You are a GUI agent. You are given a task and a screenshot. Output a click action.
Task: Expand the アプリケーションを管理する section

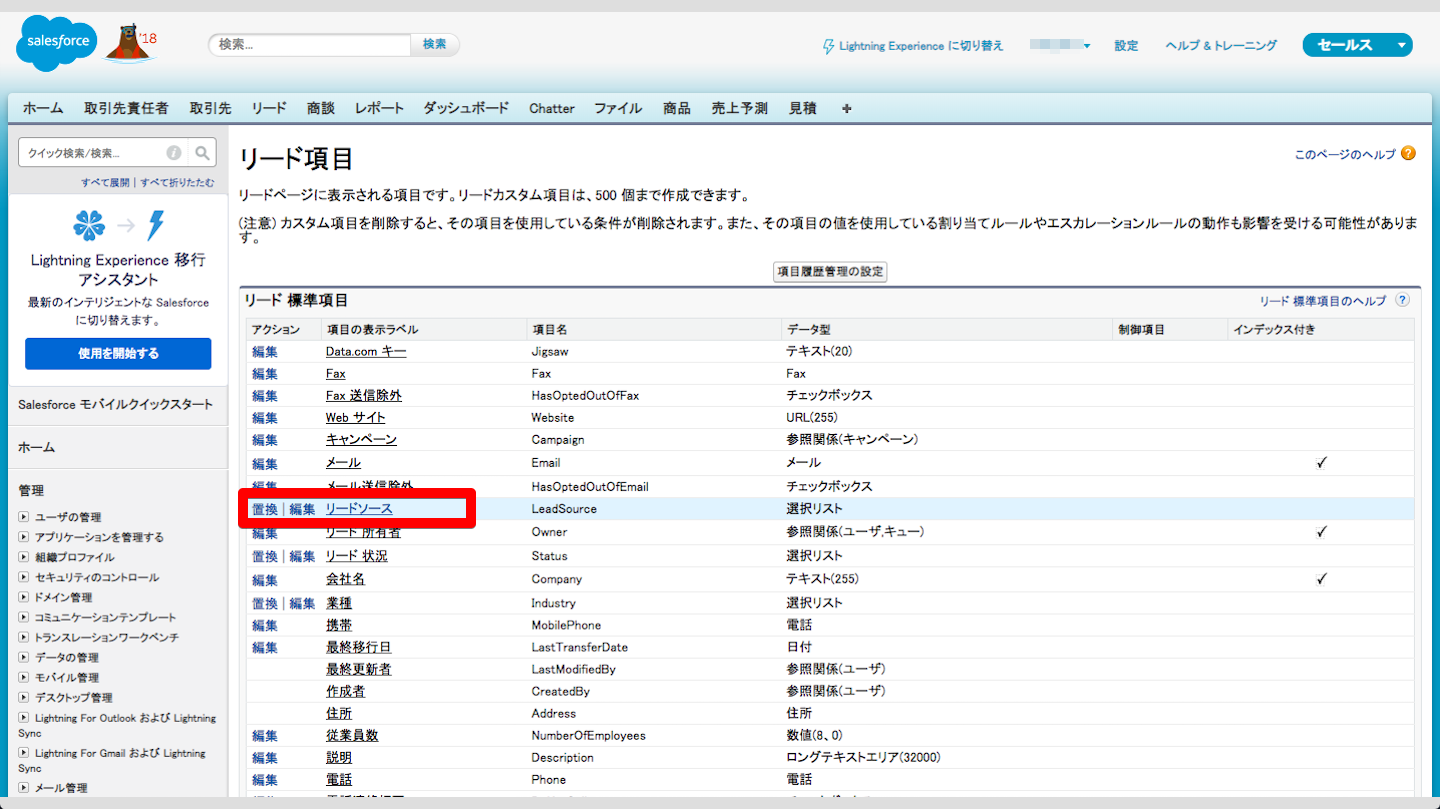click(23, 537)
